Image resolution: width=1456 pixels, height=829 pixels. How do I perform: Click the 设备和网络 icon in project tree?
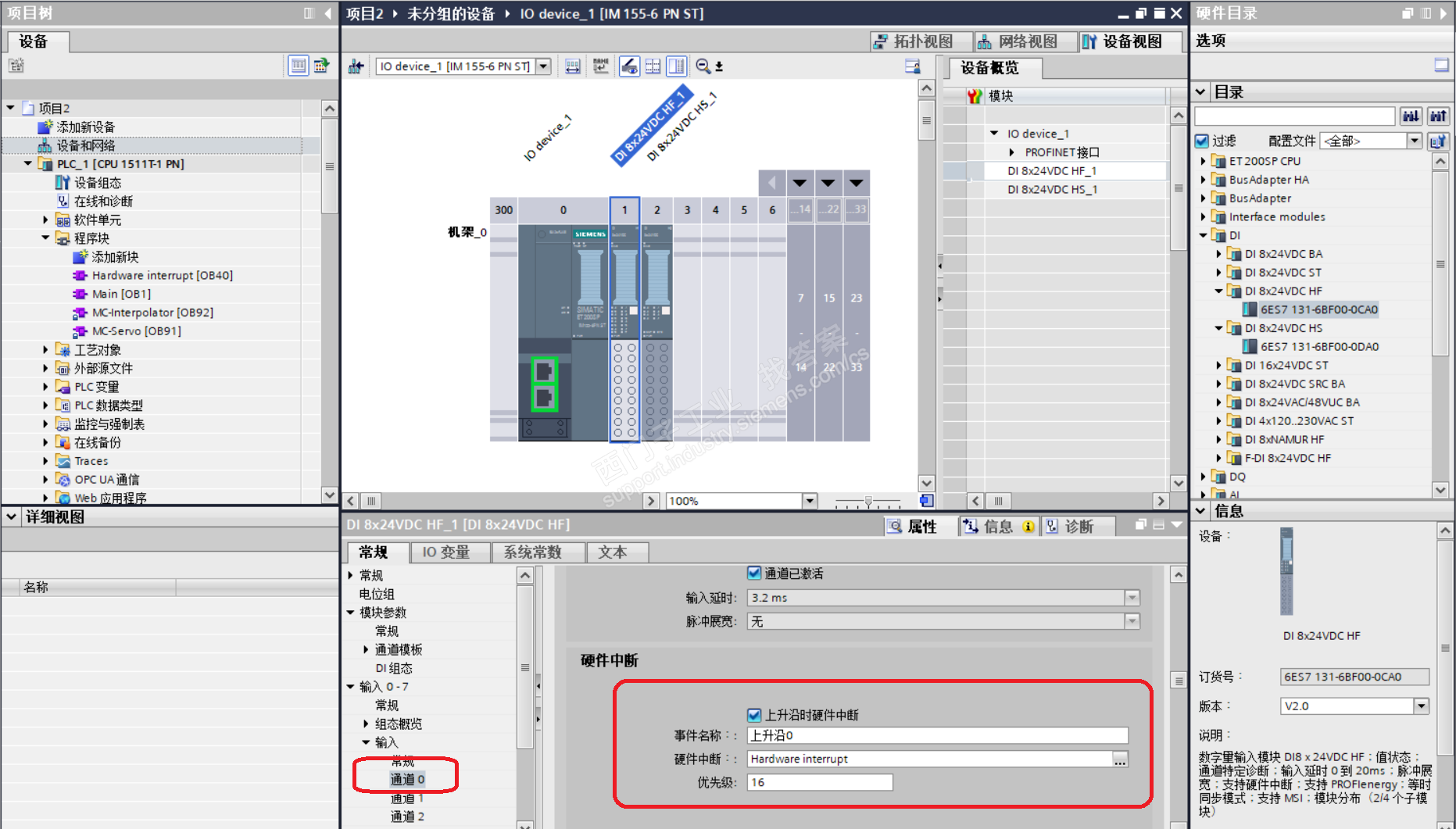[45, 145]
